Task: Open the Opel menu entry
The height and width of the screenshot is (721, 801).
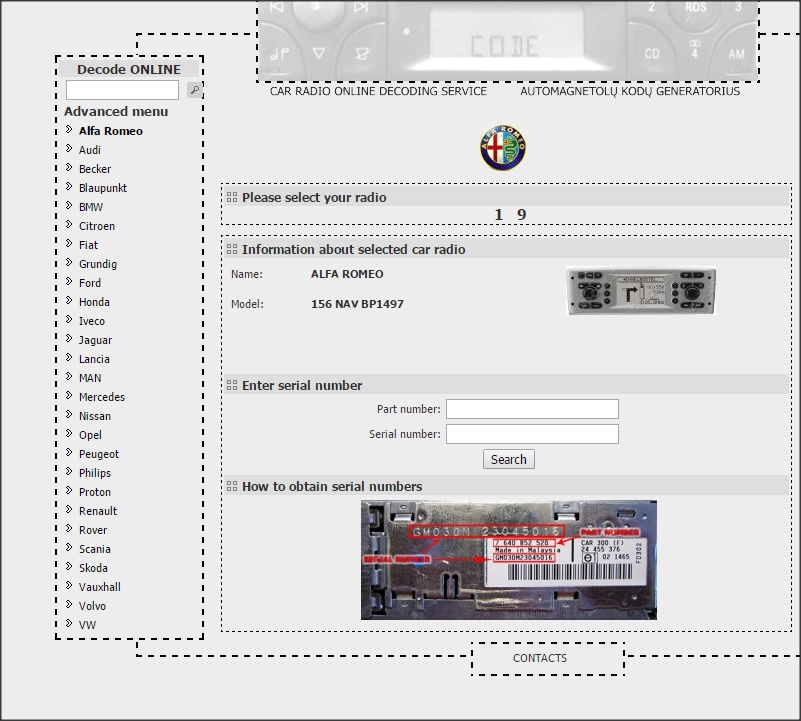Action: [x=90, y=435]
